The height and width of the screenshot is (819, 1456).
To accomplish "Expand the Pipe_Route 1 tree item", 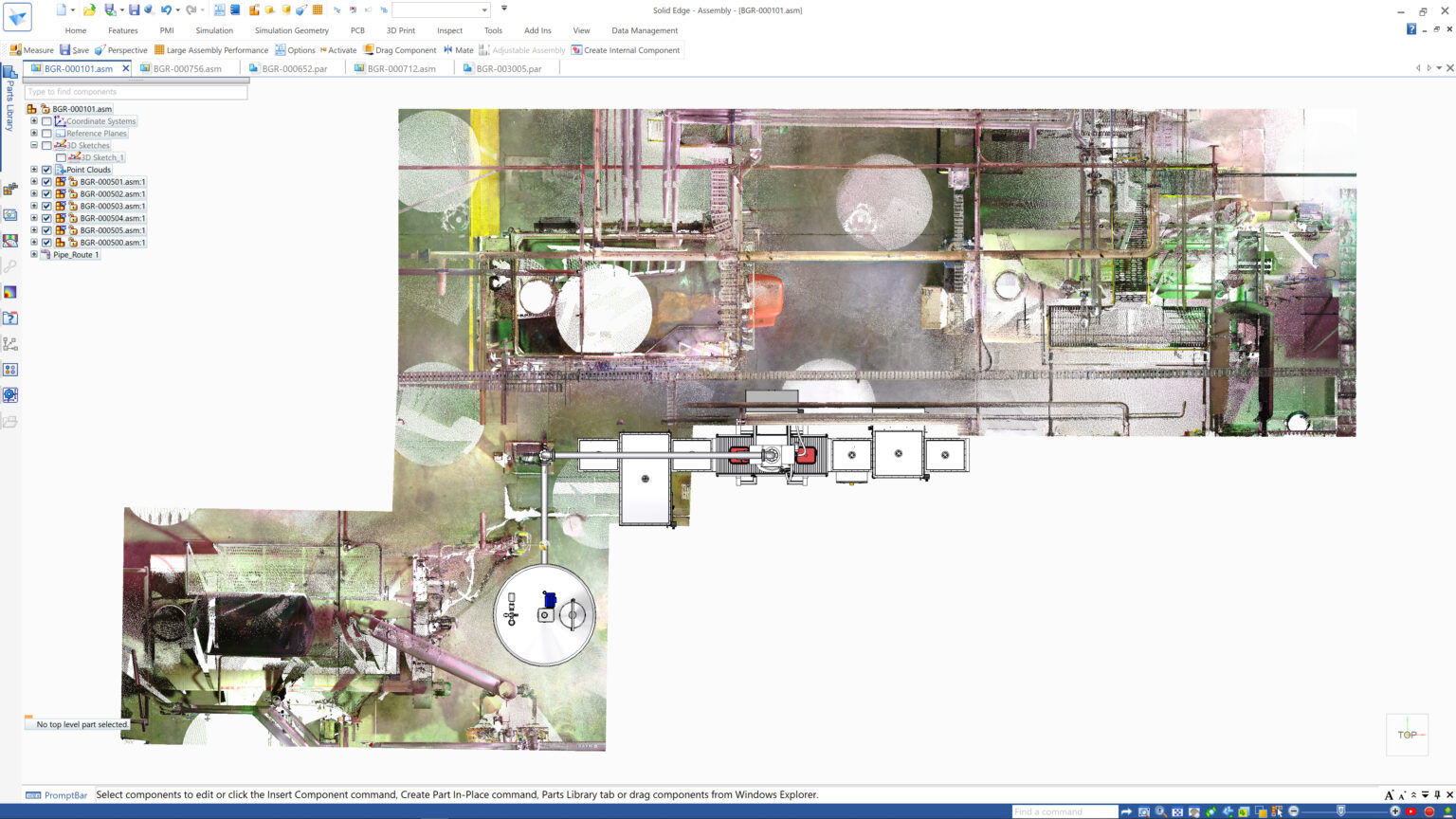I will click(x=34, y=254).
